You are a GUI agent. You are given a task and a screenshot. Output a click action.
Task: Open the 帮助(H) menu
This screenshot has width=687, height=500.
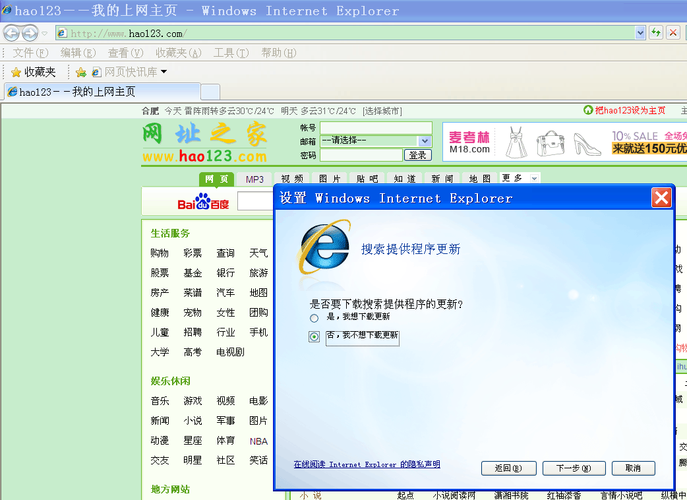coord(279,53)
